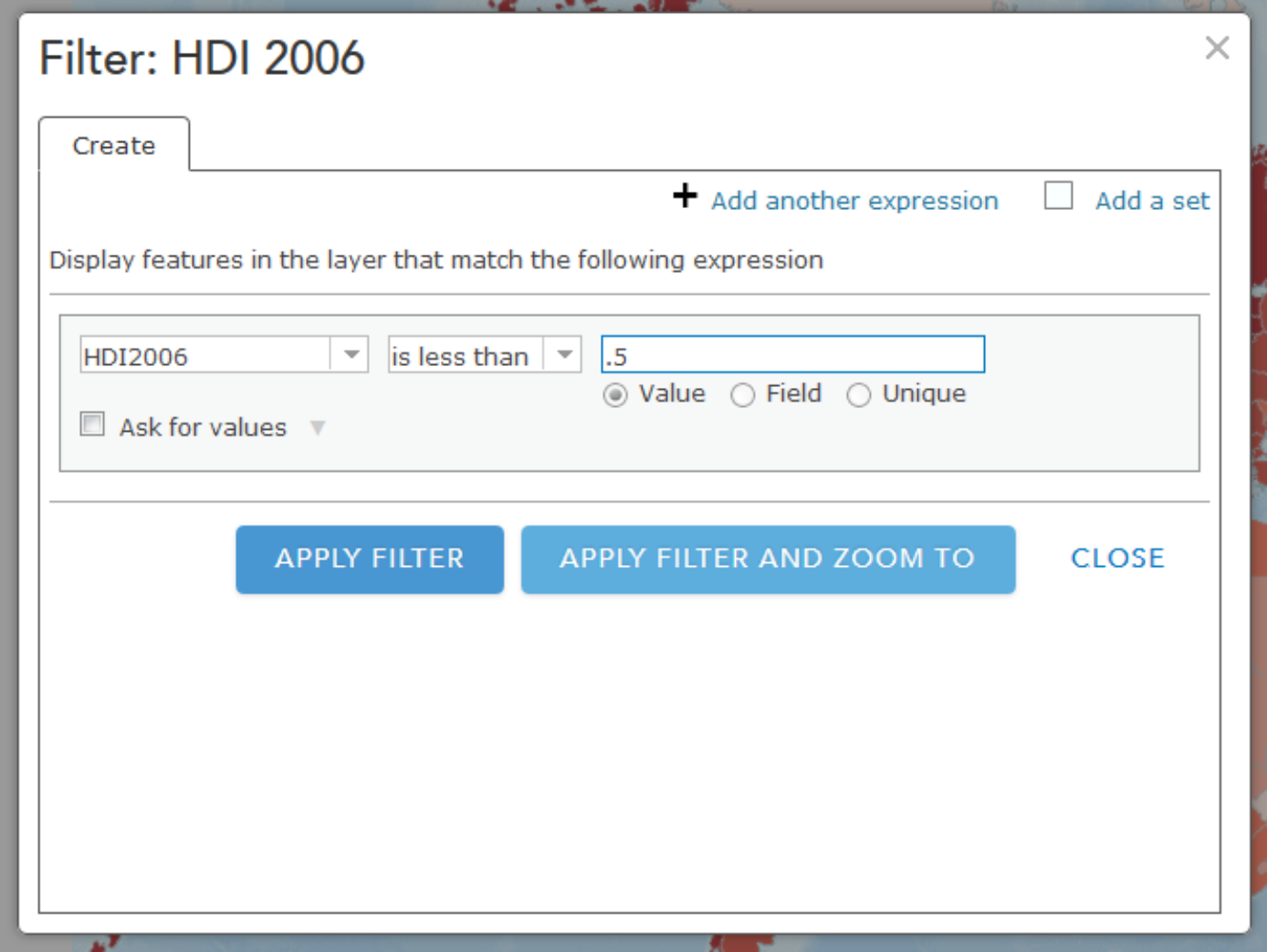The image size is (1267, 952).
Task: Click the value input box containing .5
Action: pos(792,355)
